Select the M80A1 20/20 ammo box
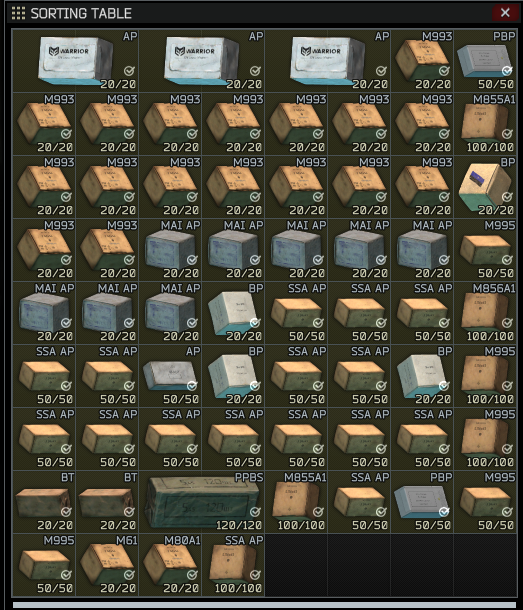The height and width of the screenshot is (610, 523). [x=170, y=565]
